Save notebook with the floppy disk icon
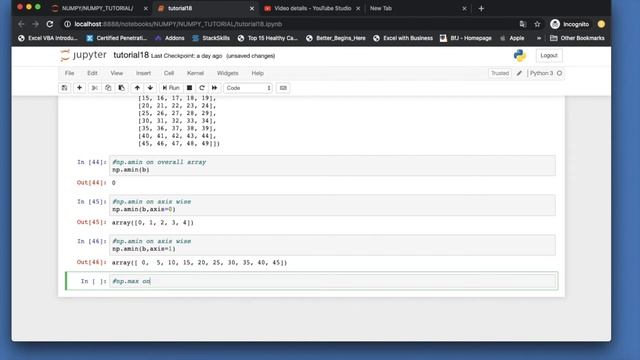This screenshot has height=360, width=640. 64,88
